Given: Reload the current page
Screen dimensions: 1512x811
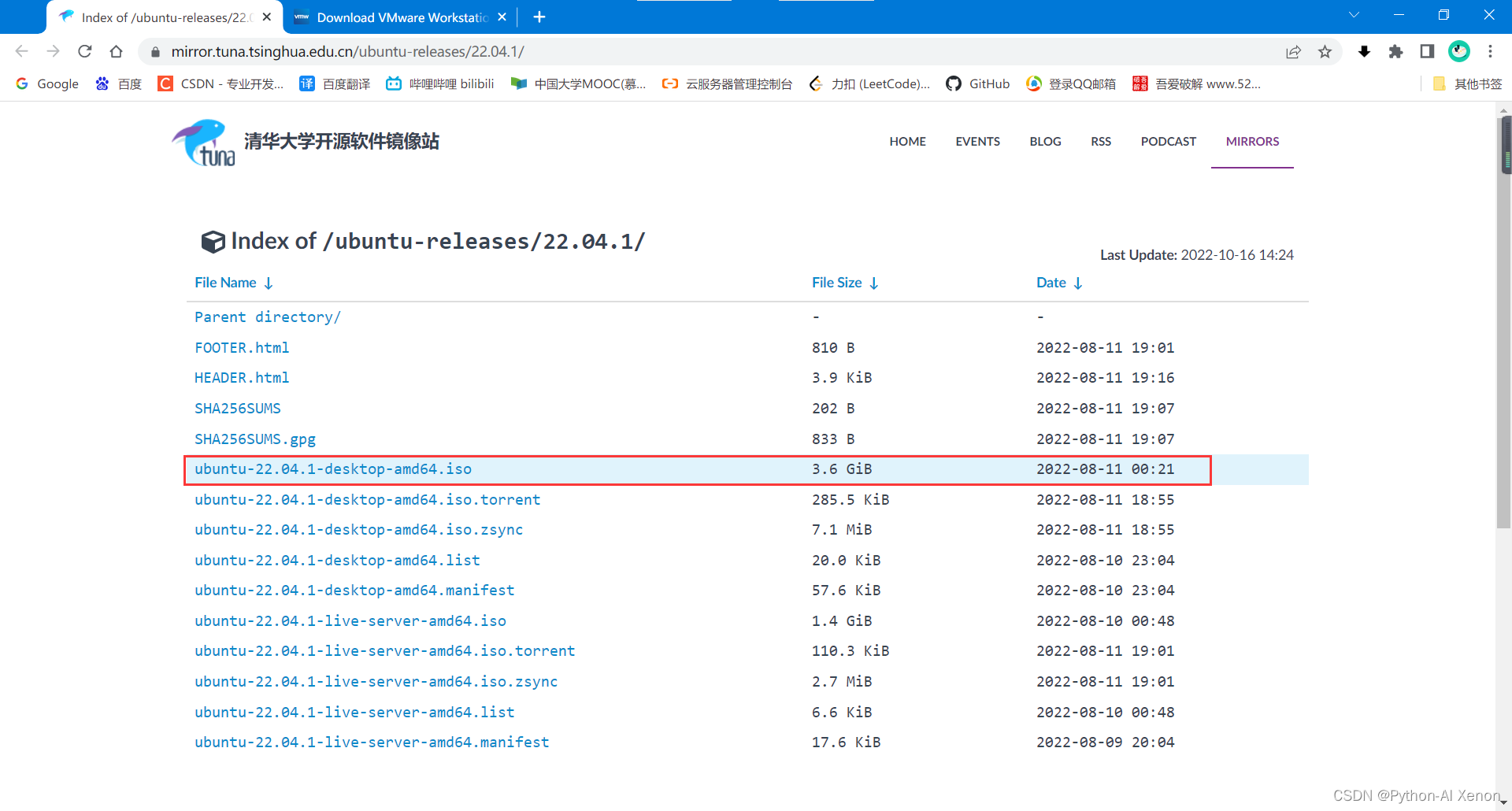Looking at the screenshot, I should point(85,51).
